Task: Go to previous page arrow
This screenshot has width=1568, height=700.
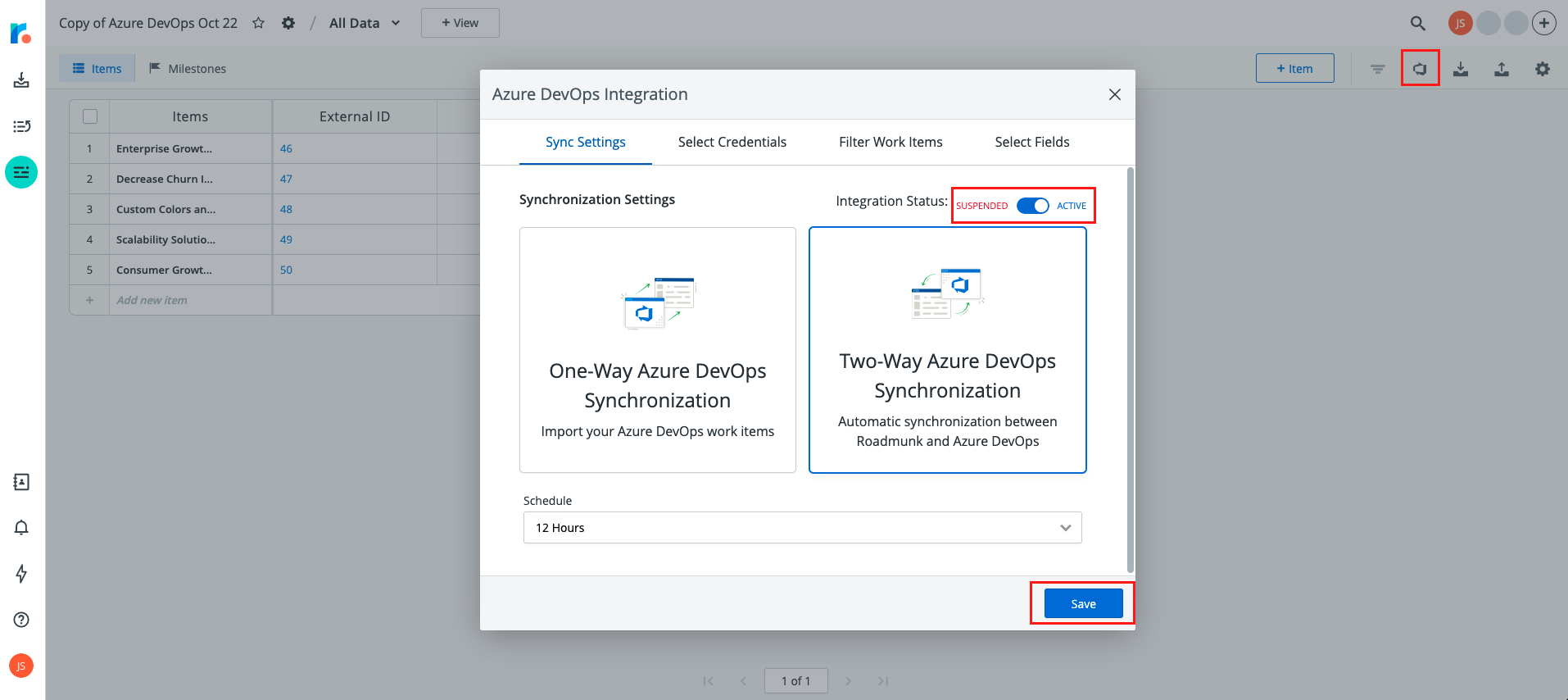Action: (x=743, y=681)
